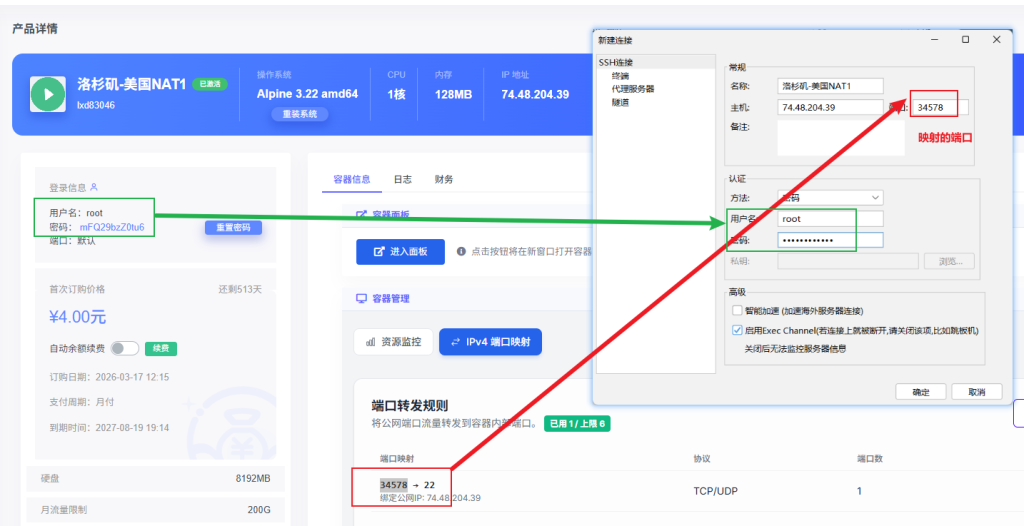Image resolution: width=1024 pixels, height=526 pixels.
Task: Click the monitor icon beside 容器管理
Action: (x=361, y=299)
